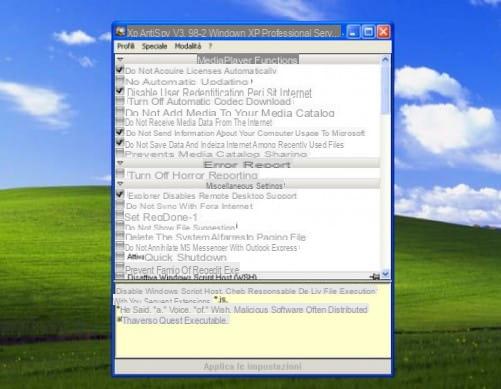Collapse the Error Report section

click(120, 163)
